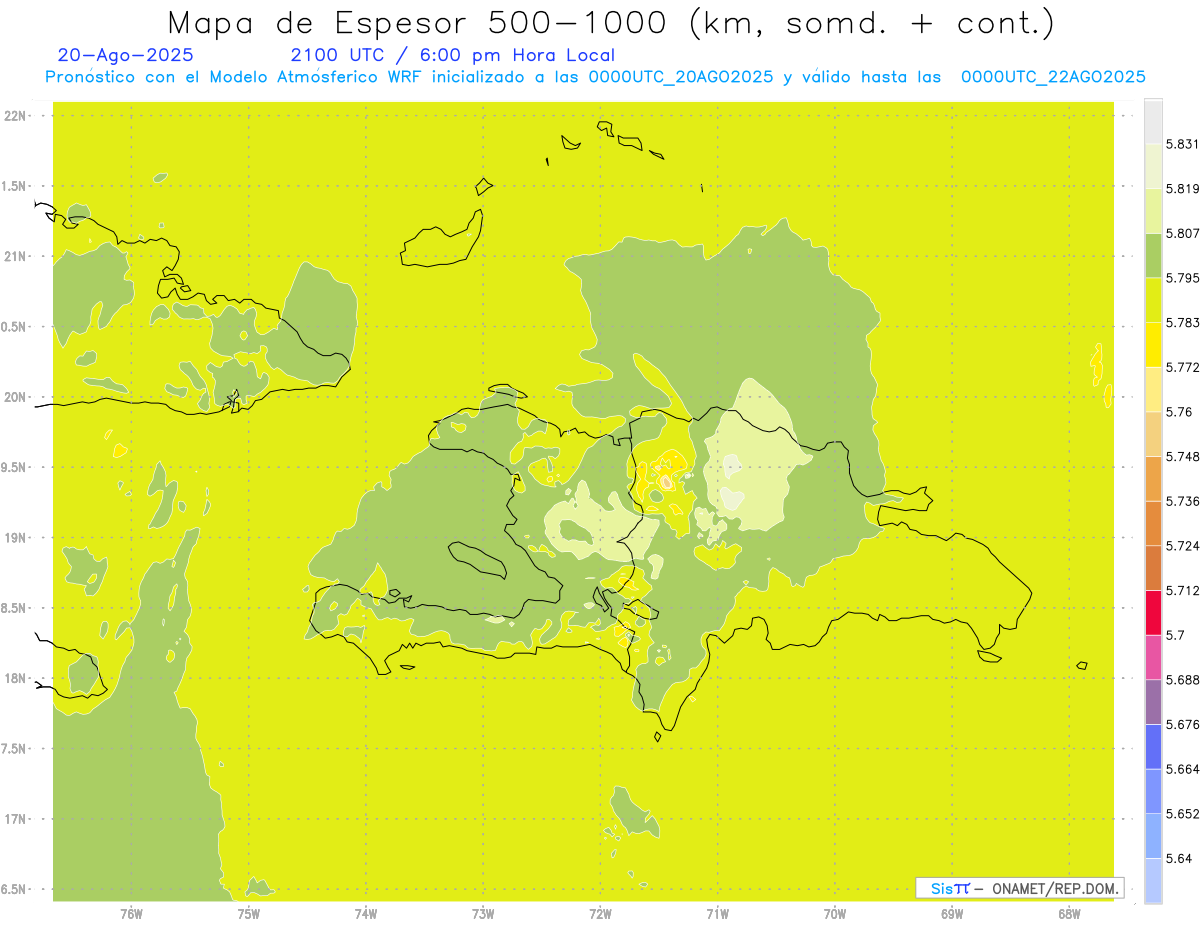Click the longitude label 70W
This screenshot has width=1200, height=927.
click(835, 913)
